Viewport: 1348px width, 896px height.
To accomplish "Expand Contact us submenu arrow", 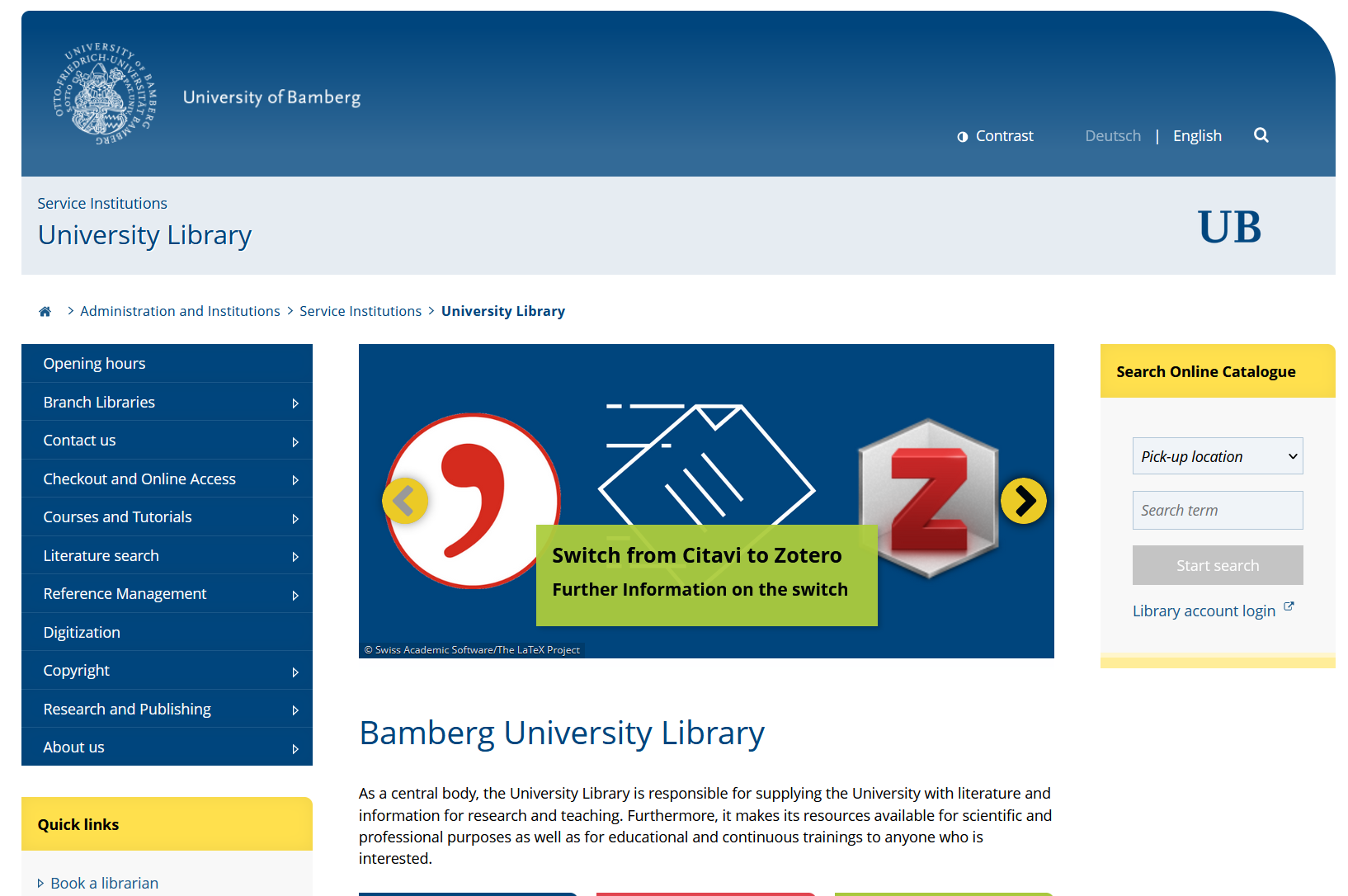I will [x=295, y=442].
